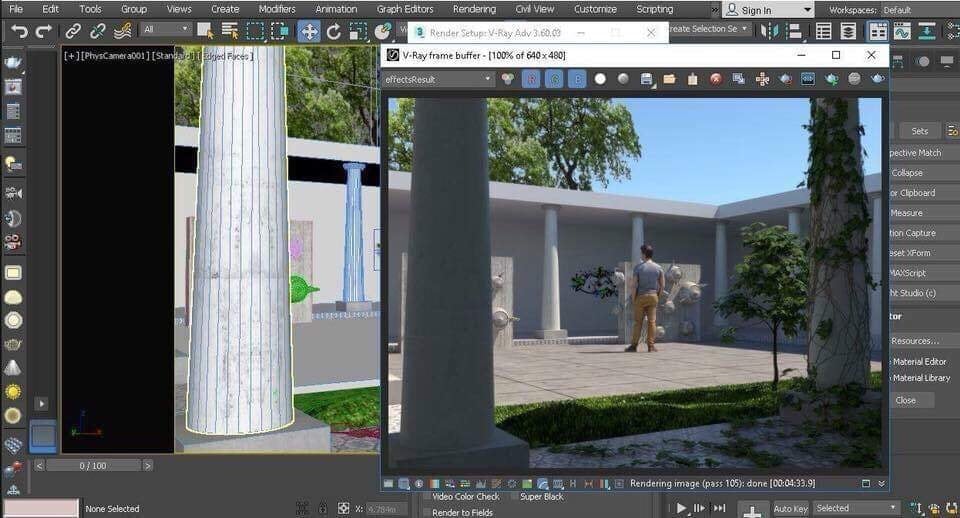Open the Graph Editors menu
This screenshot has width=960, height=518.
click(405, 9)
